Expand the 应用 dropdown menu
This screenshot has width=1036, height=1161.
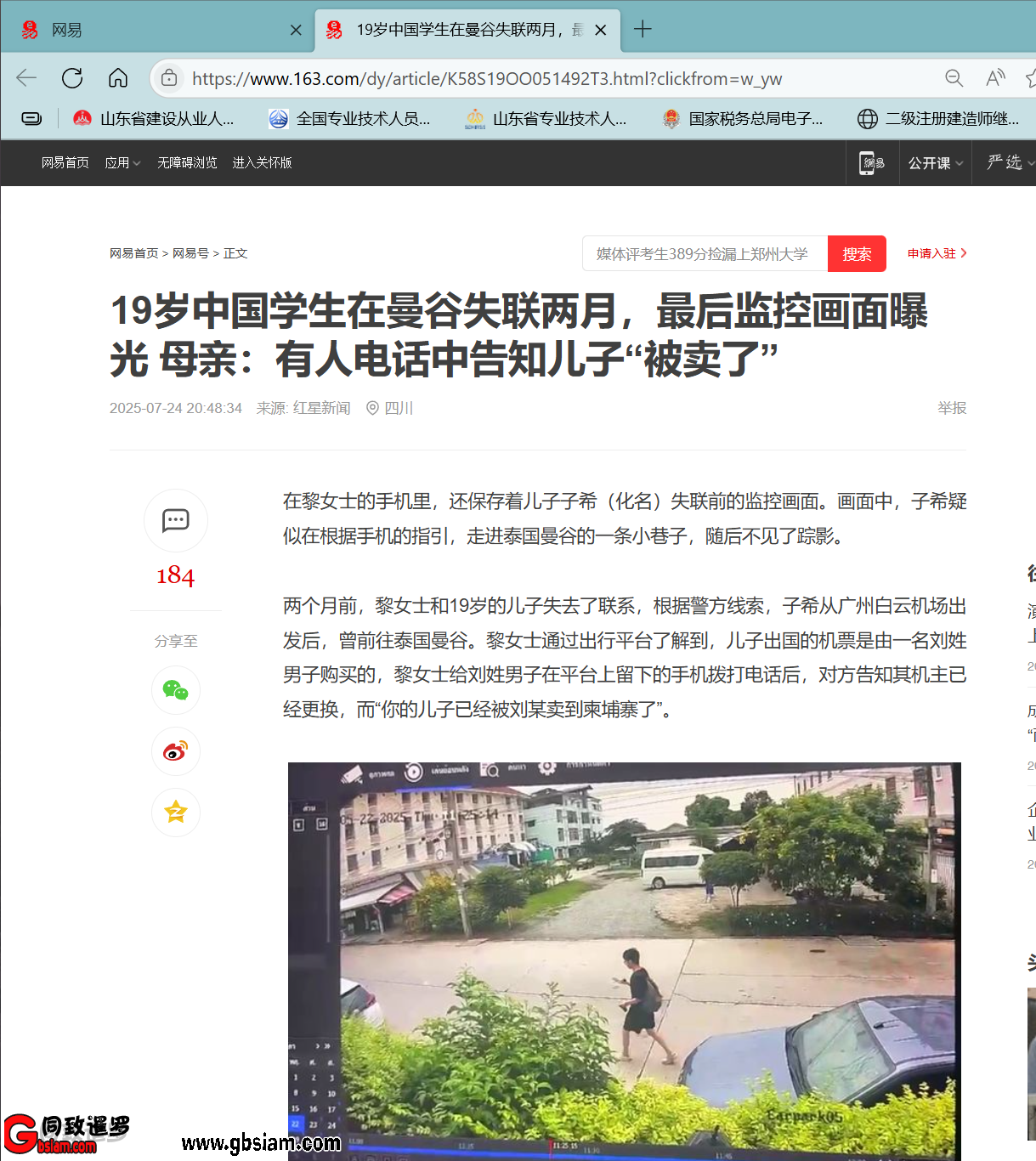(122, 162)
